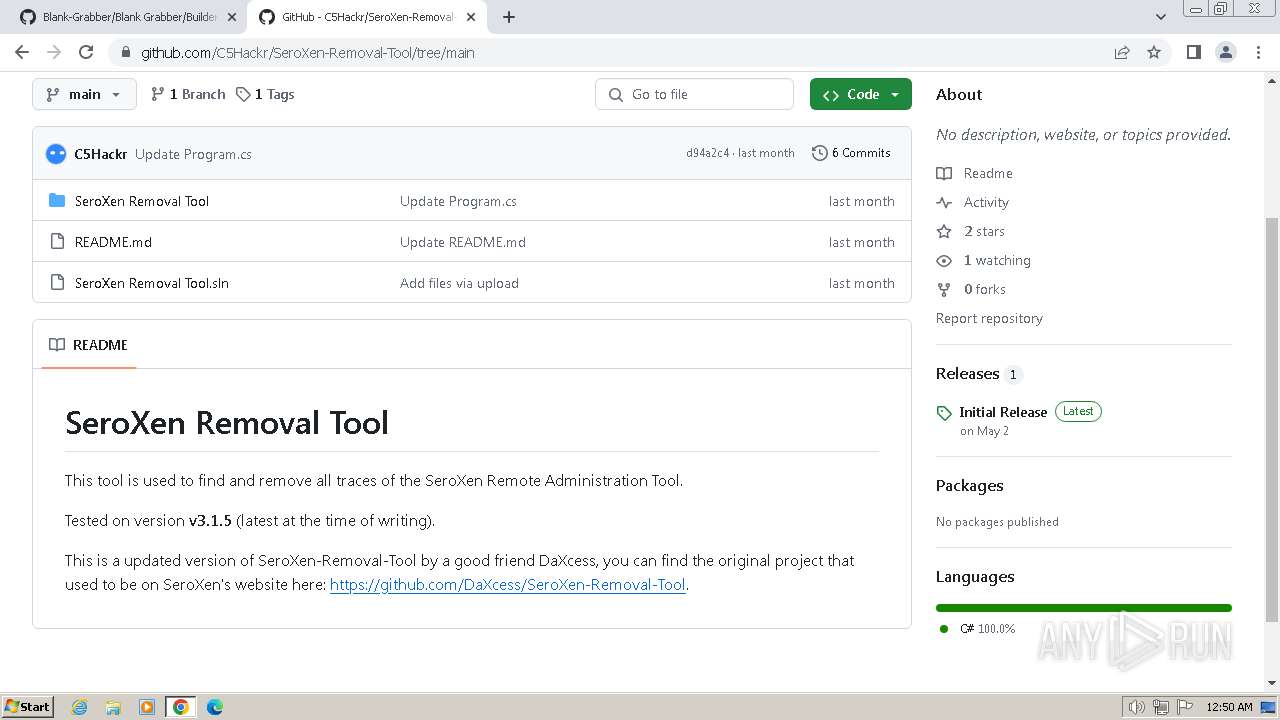Follow the DaXcess SeroXen-Removal-Tool hyperlink
This screenshot has width=1280, height=720.
(507, 585)
